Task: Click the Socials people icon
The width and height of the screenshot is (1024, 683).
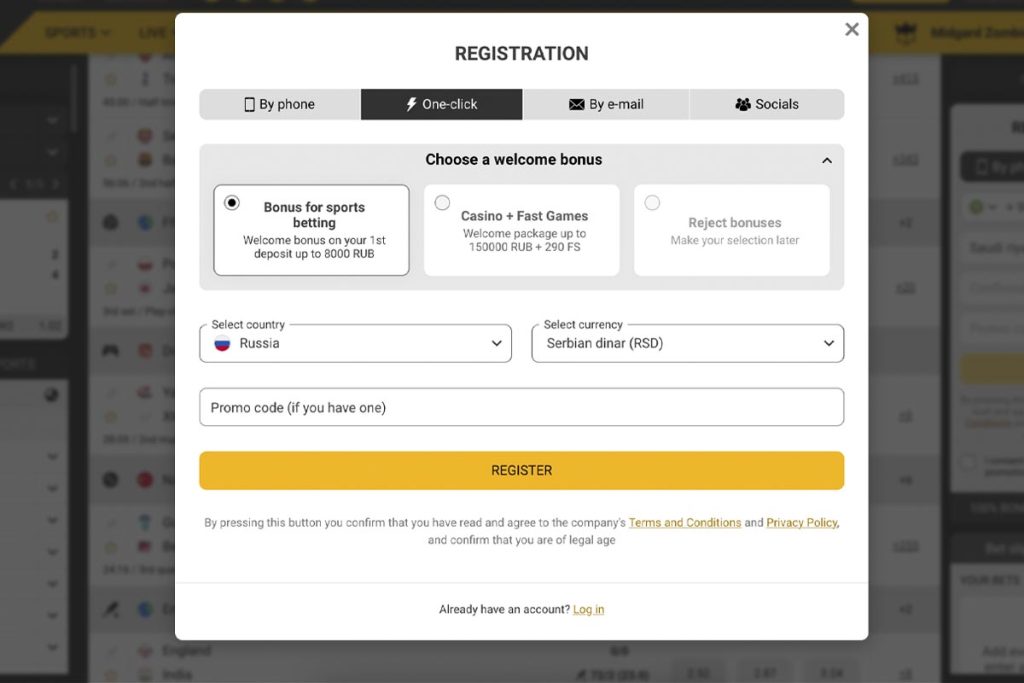Action: click(743, 104)
